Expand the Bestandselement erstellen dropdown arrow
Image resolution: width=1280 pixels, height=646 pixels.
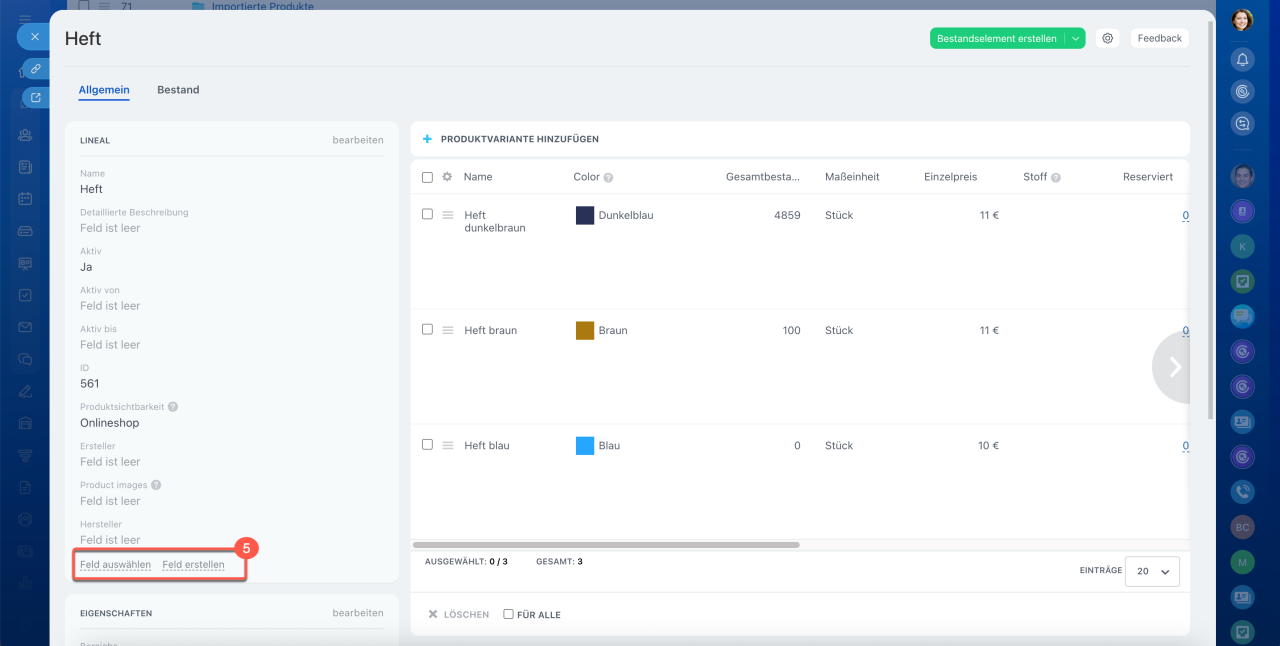1075,38
